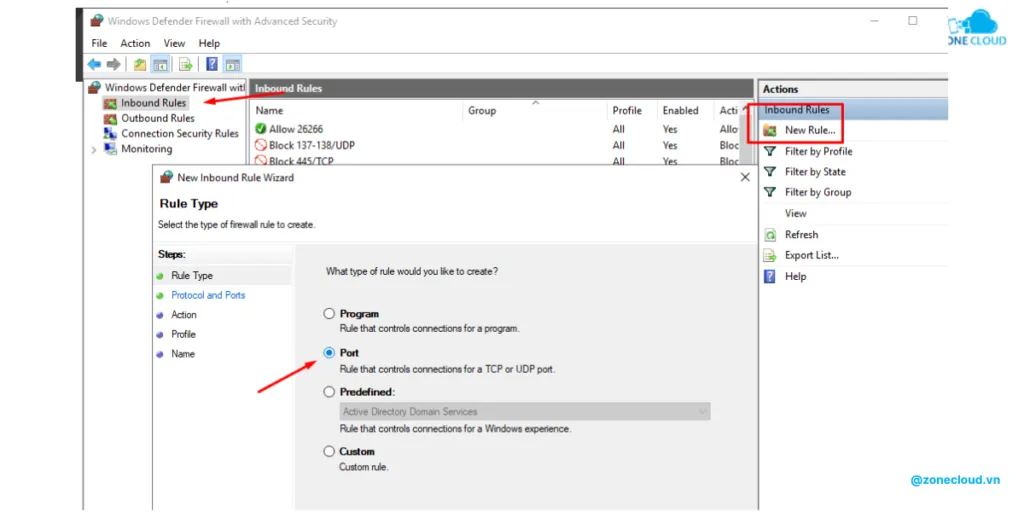Click Export List... in the Actions pane
Image resolution: width=1024 pixels, height=512 pixels.
click(x=812, y=255)
